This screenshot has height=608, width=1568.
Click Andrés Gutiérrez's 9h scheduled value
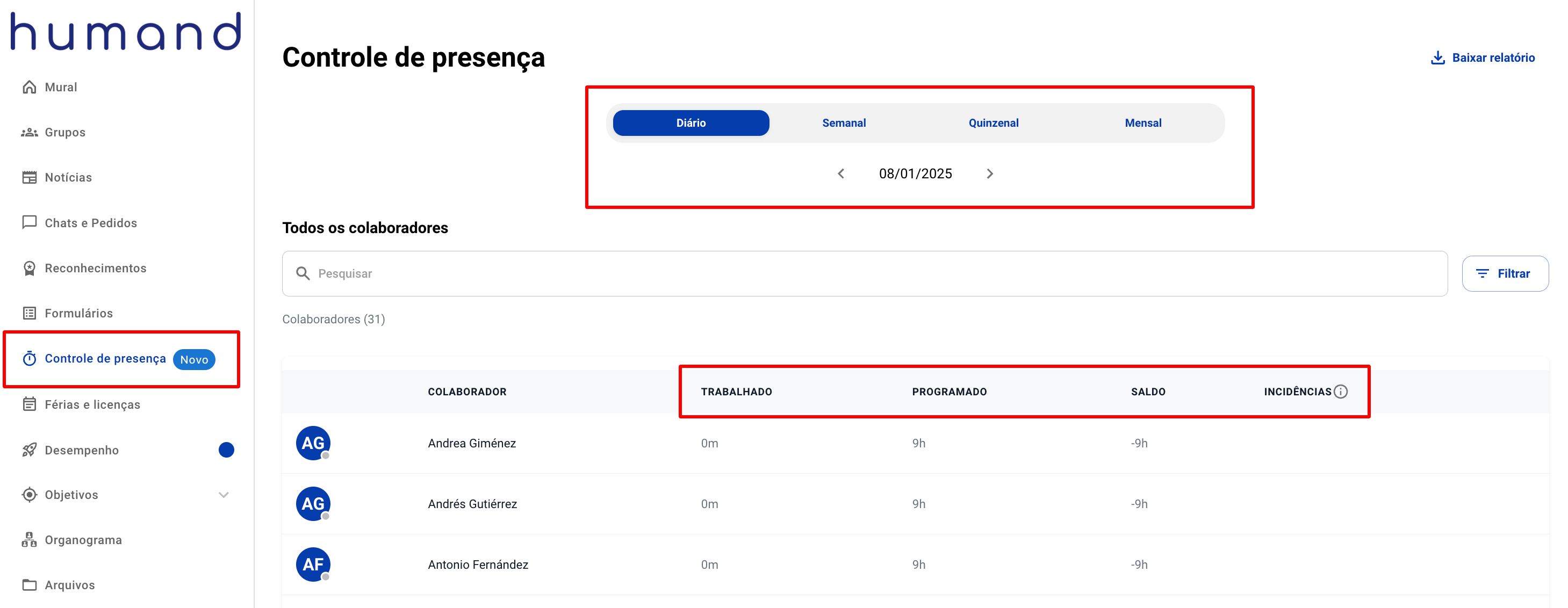(918, 504)
